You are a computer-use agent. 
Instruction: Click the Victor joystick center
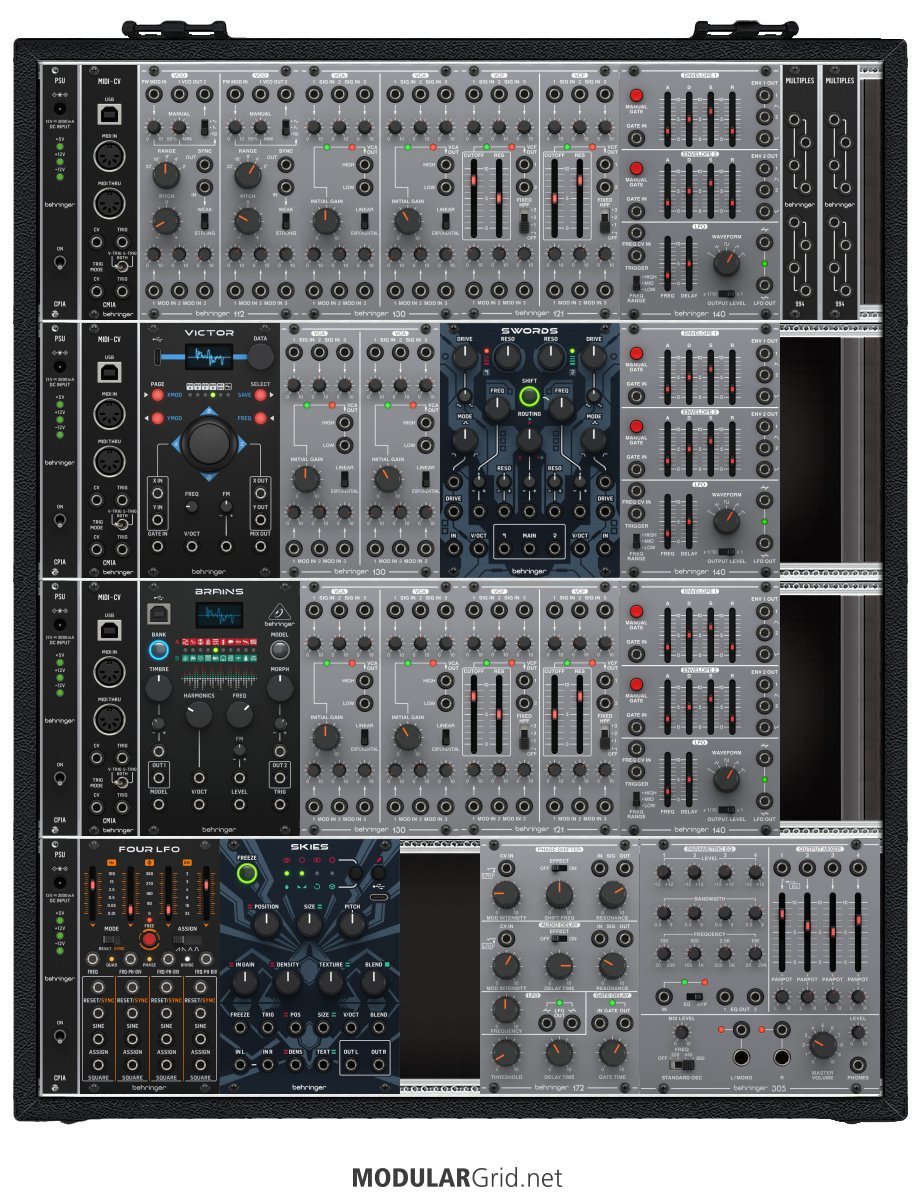[208, 442]
